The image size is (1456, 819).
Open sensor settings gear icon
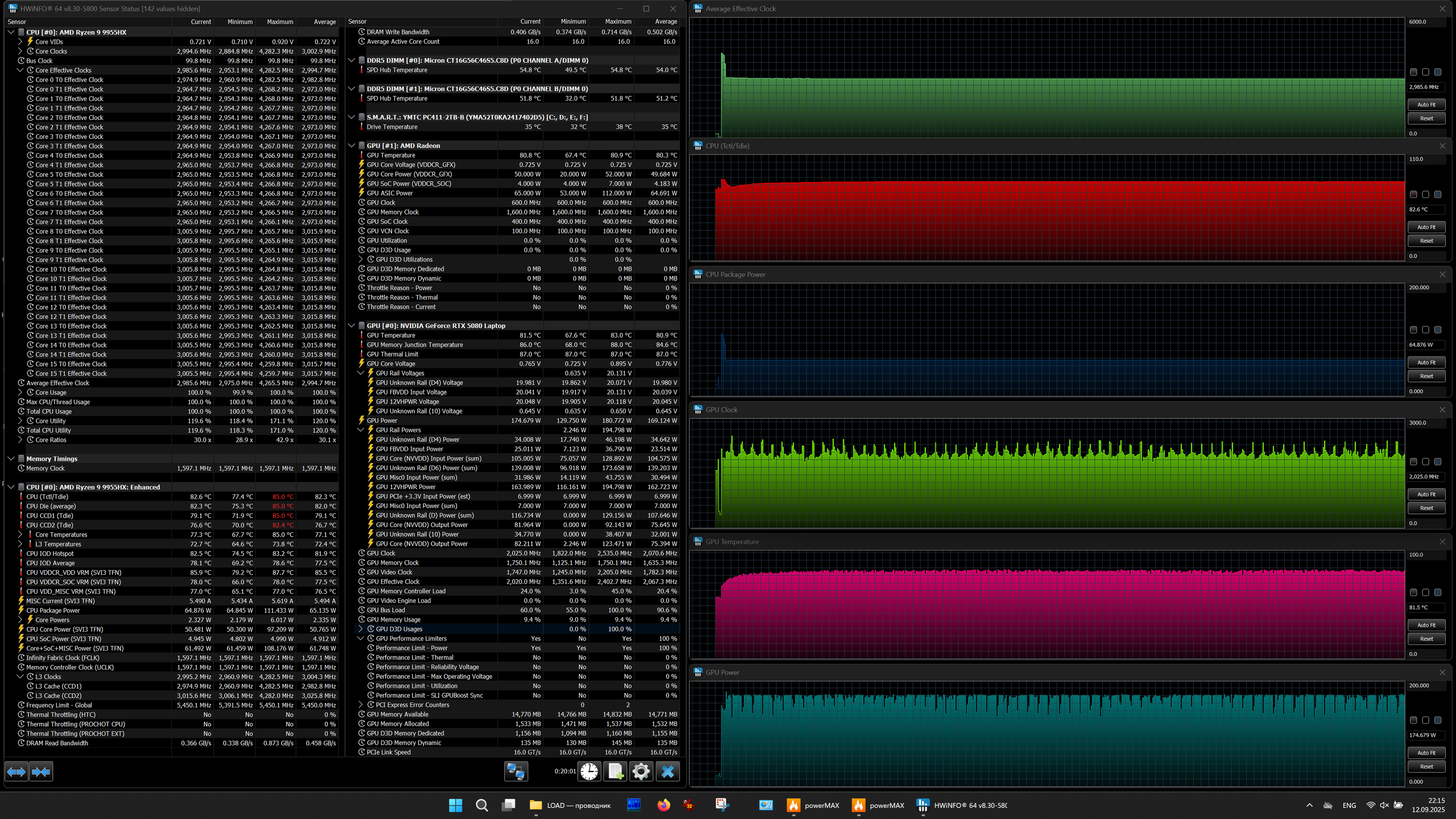coord(641,771)
